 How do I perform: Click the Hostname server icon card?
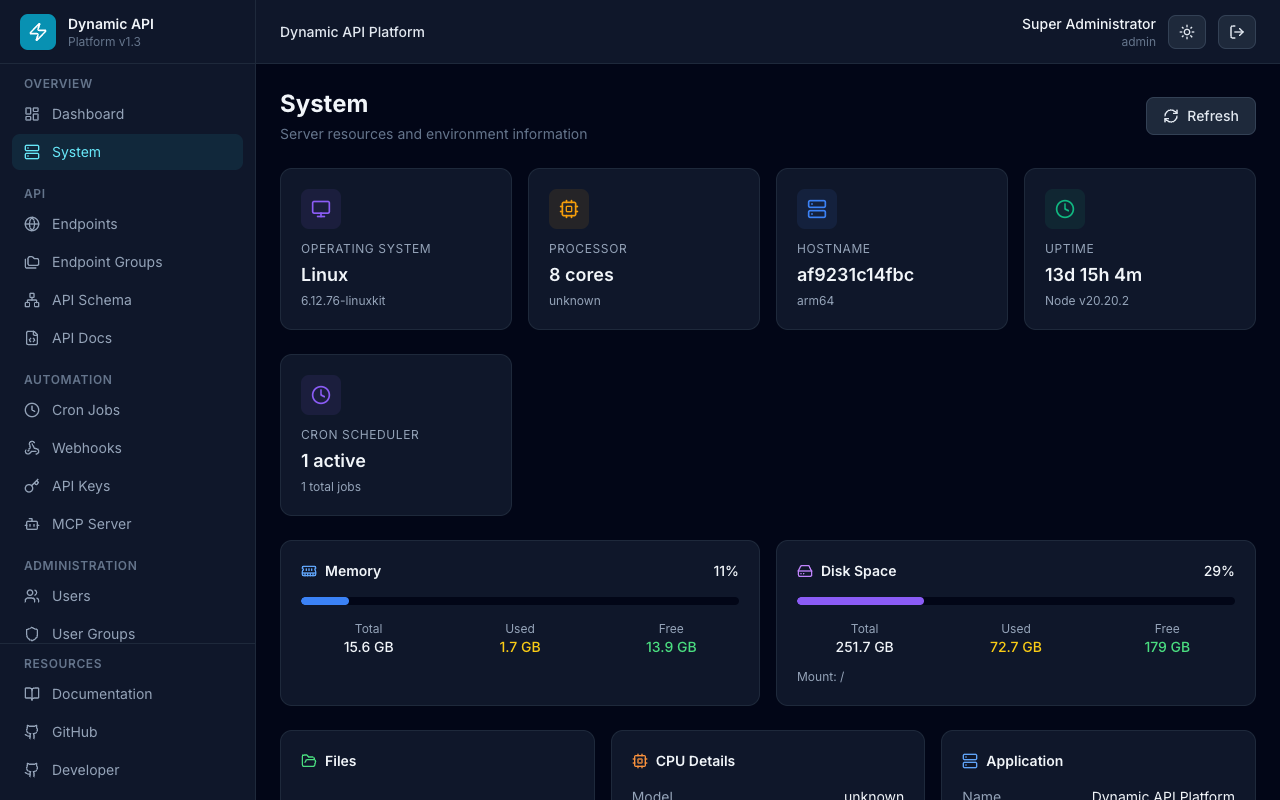(817, 209)
